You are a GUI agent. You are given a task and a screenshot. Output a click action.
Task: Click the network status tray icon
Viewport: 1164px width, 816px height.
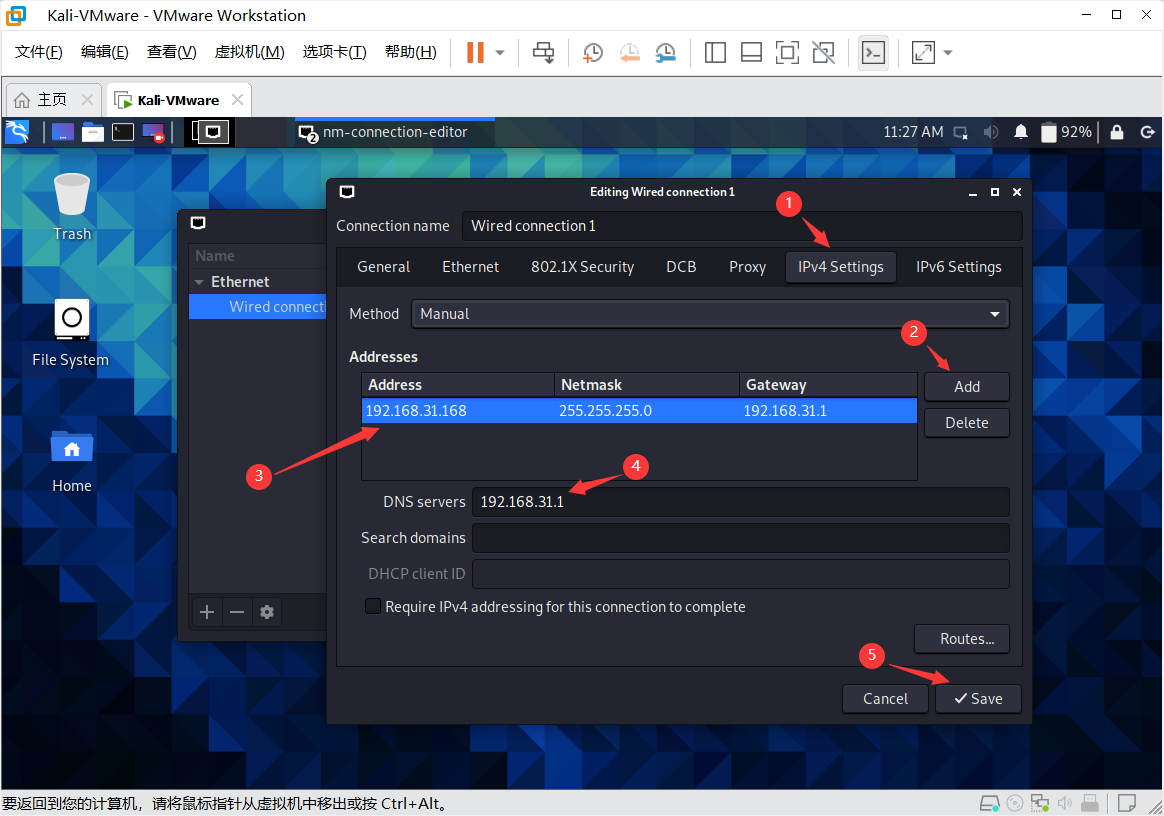click(961, 133)
